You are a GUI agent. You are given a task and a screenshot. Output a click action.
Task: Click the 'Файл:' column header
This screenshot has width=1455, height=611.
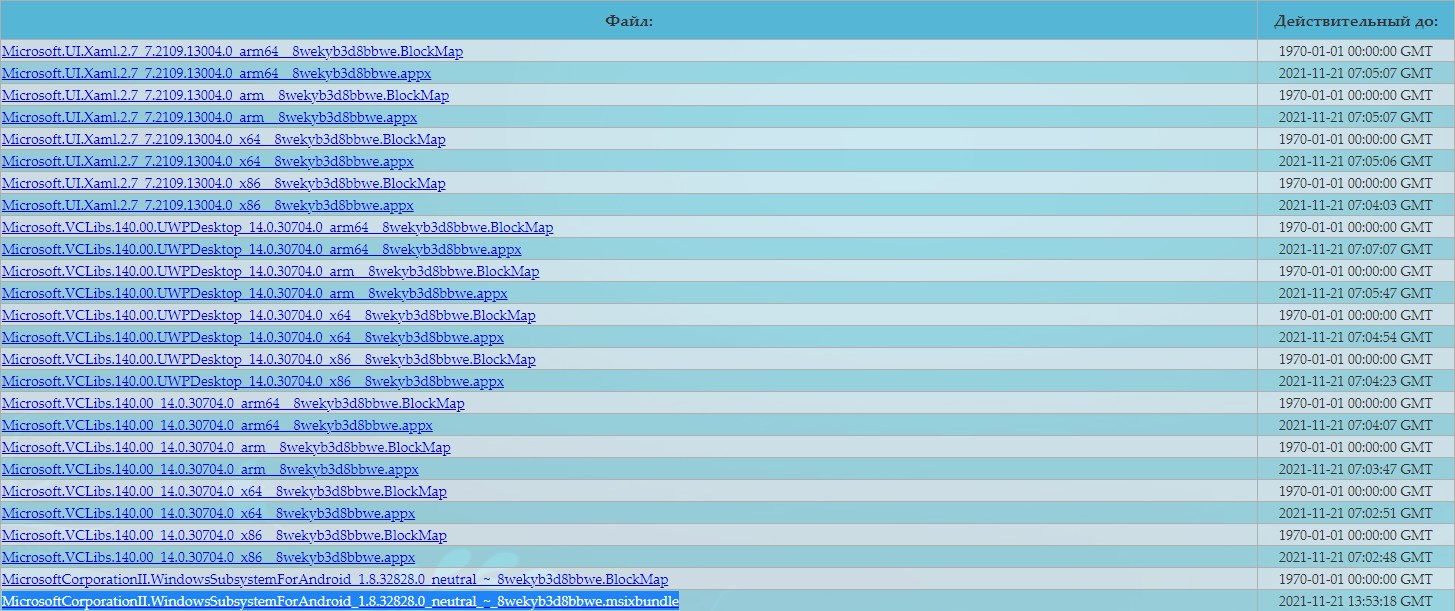coord(629,20)
